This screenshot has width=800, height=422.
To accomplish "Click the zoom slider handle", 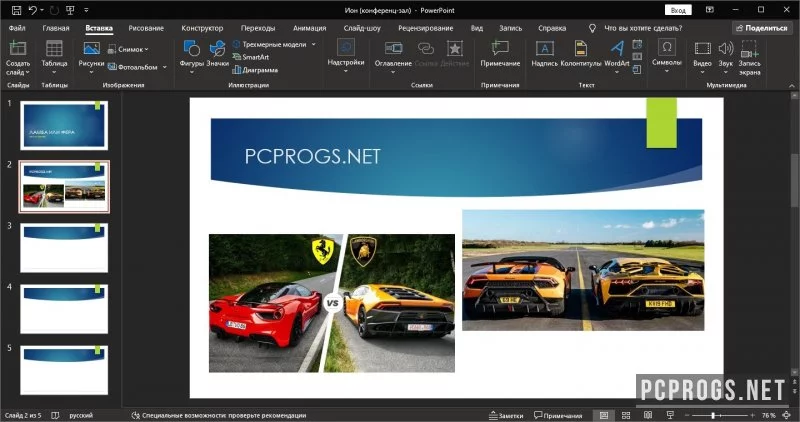I will pos(713,415).
